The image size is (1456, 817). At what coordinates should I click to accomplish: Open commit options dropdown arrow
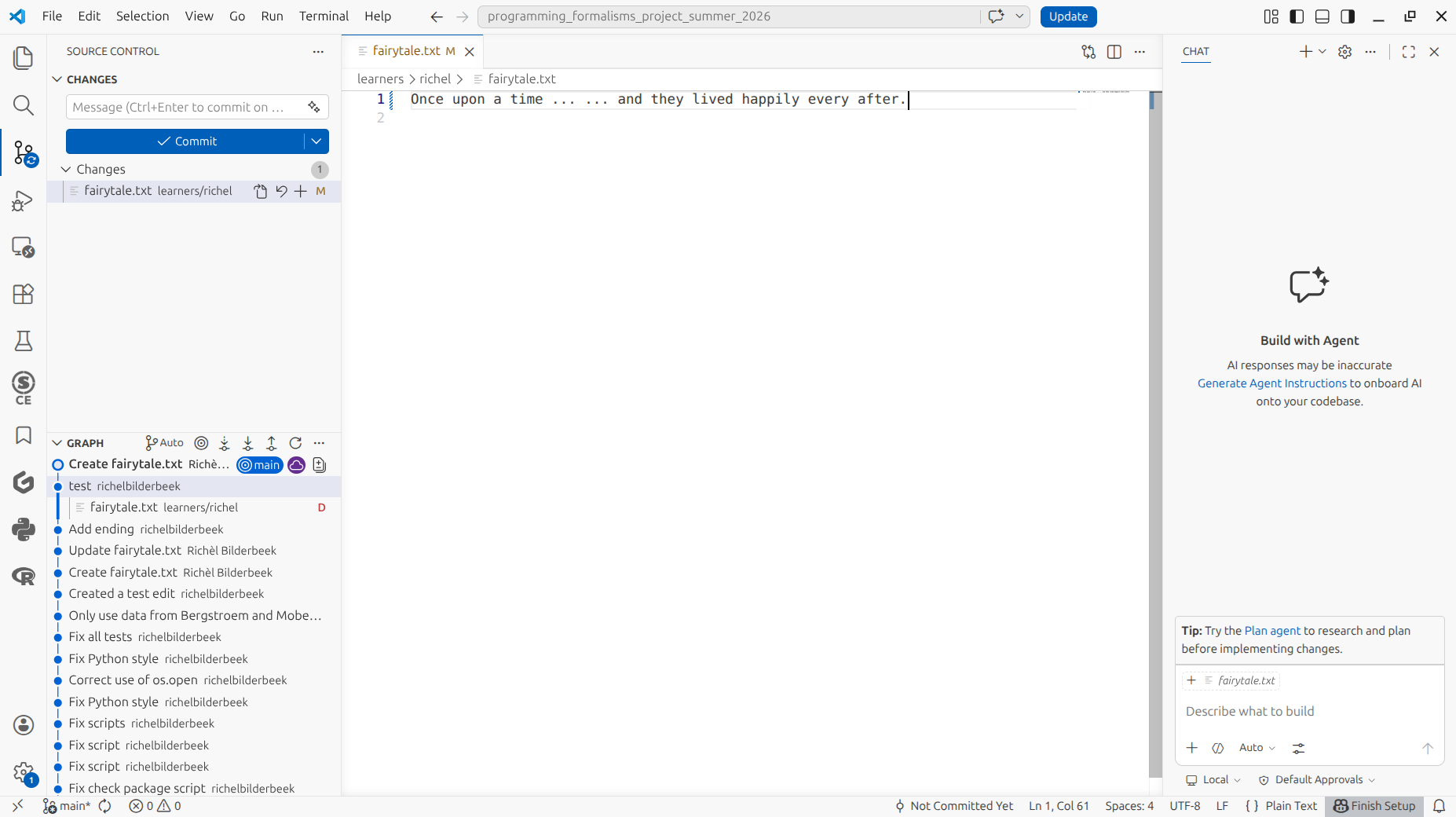tap(316, 141)
